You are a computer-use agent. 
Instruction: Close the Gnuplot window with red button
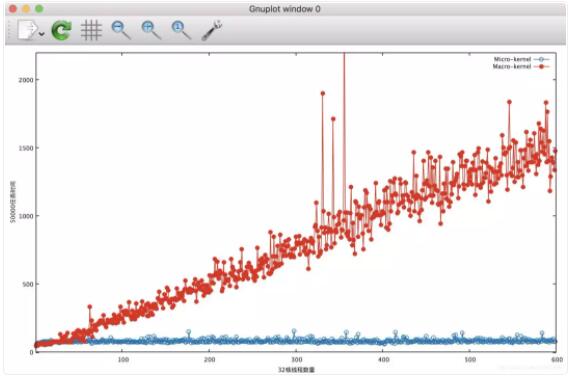tap(13, 9)
